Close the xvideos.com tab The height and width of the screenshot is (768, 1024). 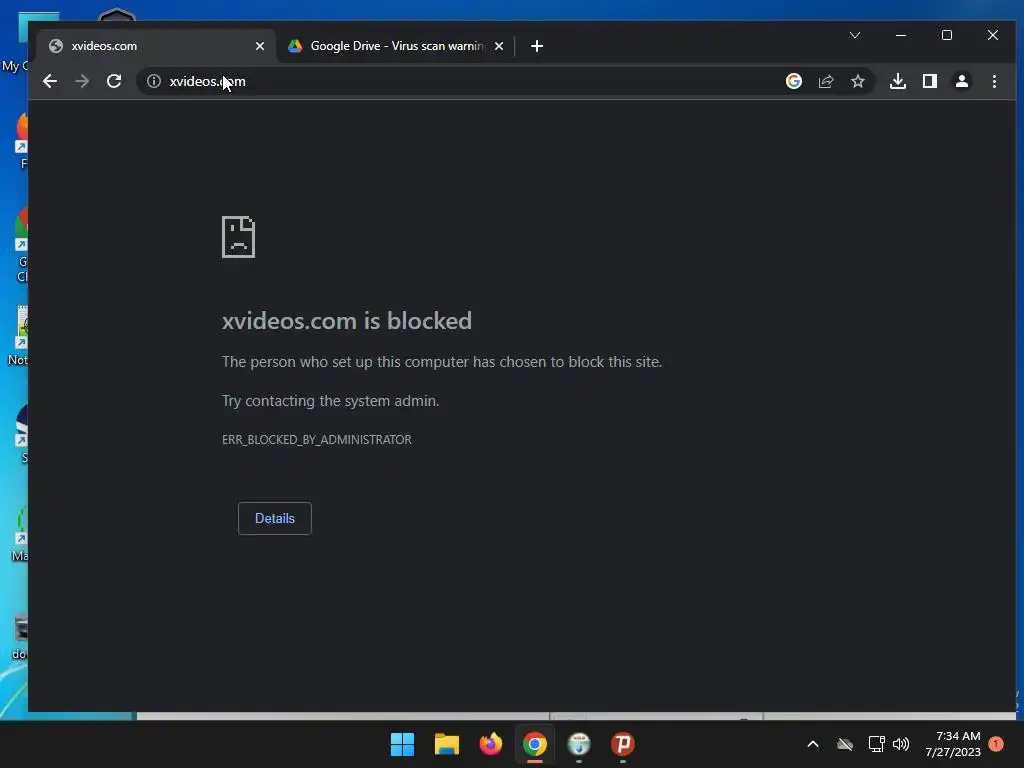(260, 46)
